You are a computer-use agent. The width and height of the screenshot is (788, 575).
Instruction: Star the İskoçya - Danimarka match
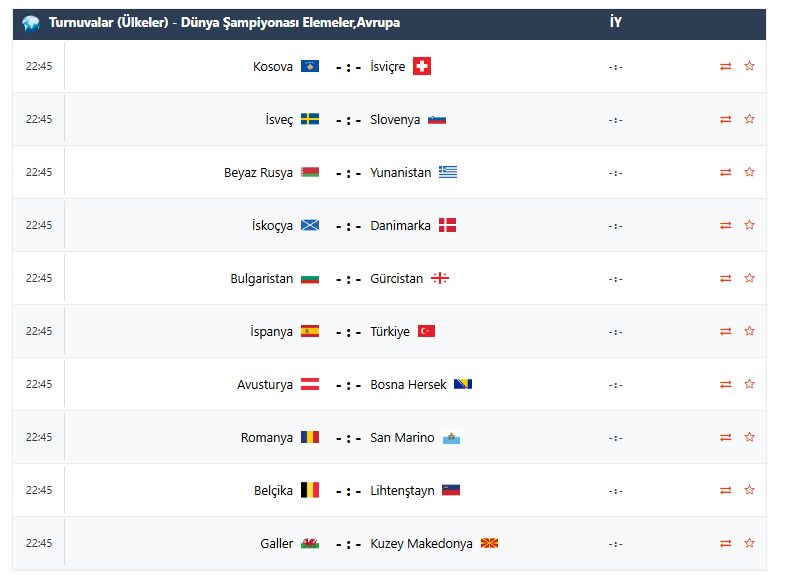click(x=749, y=225)
